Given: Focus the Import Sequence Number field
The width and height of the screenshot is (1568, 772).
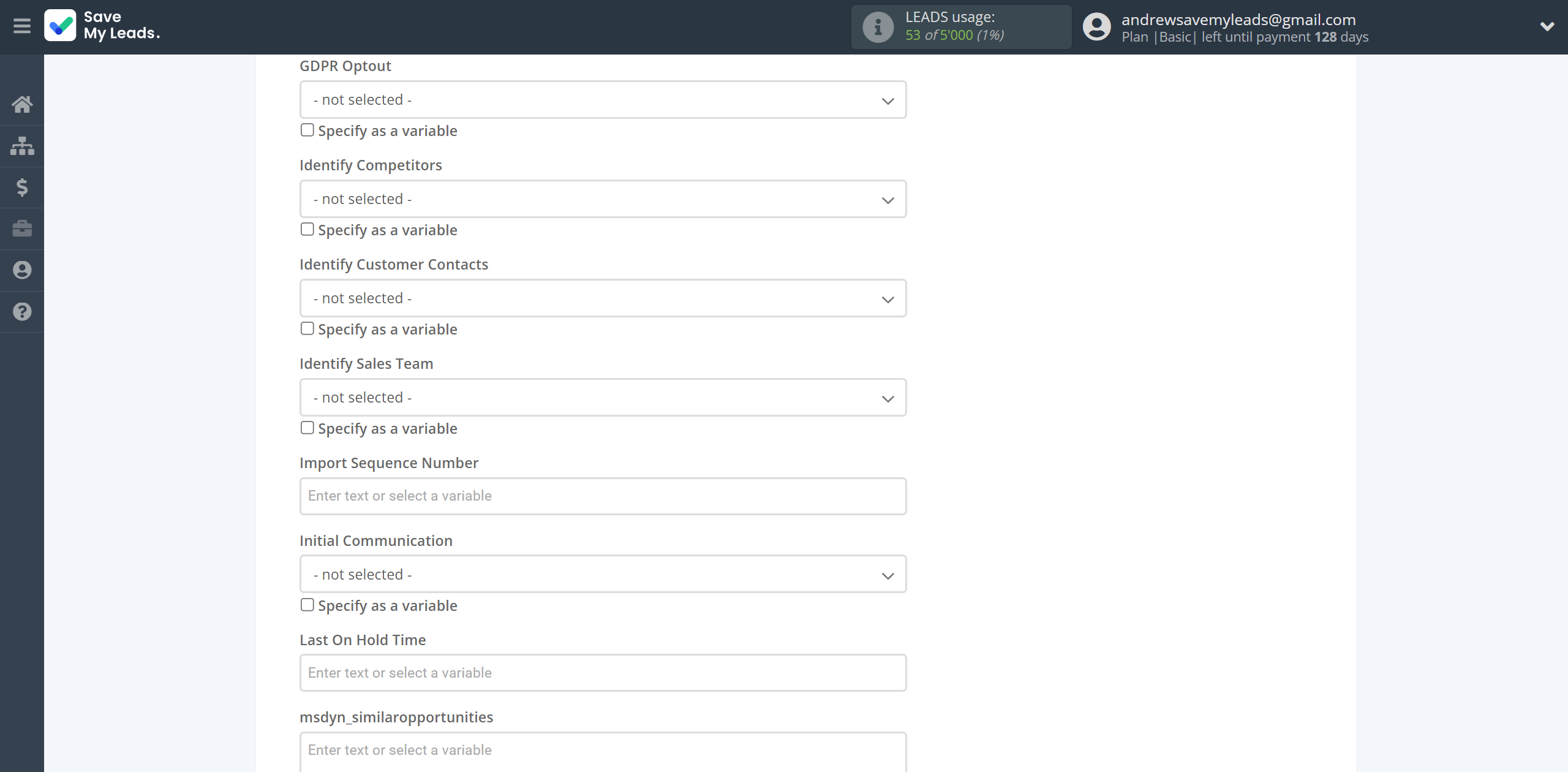Looking at the screenshot, I should tap(603, 496).
